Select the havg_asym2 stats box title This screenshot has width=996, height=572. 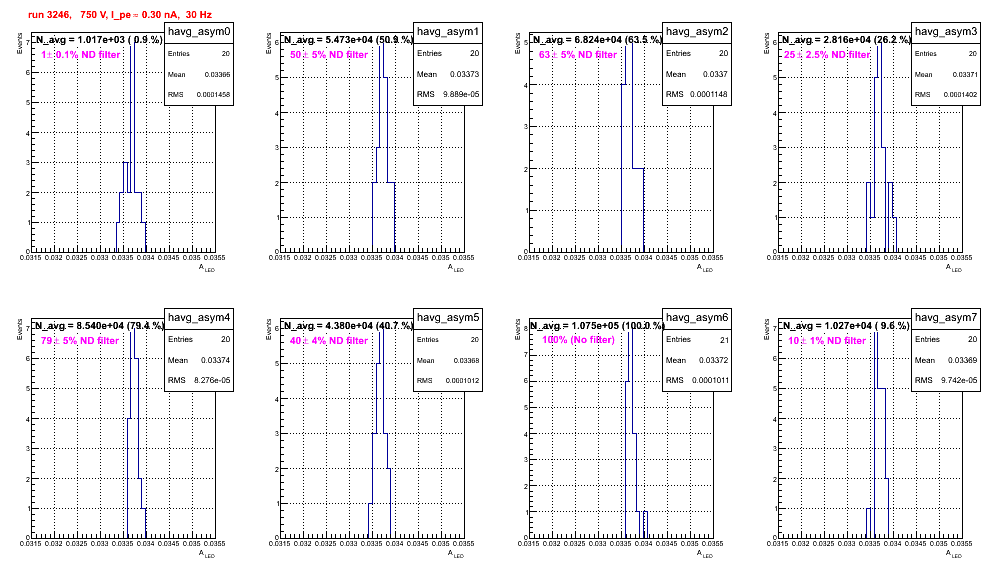pyautogui.click(x=697, y=32)
